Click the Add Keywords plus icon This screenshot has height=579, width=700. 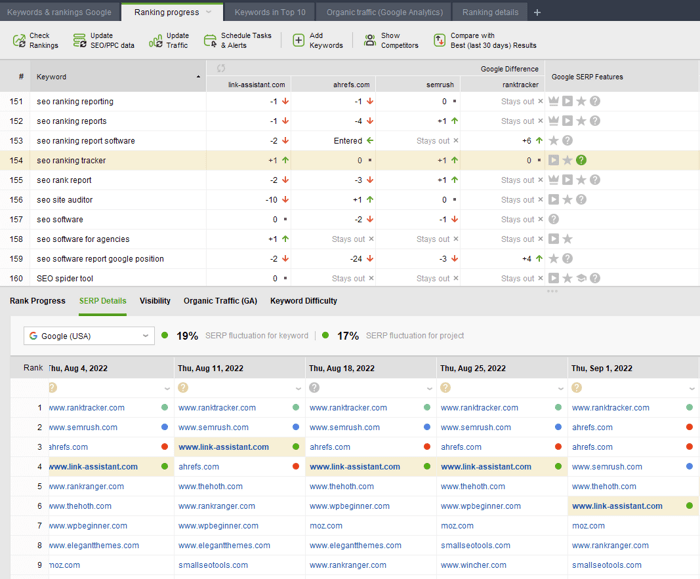(x=299, y=41)
